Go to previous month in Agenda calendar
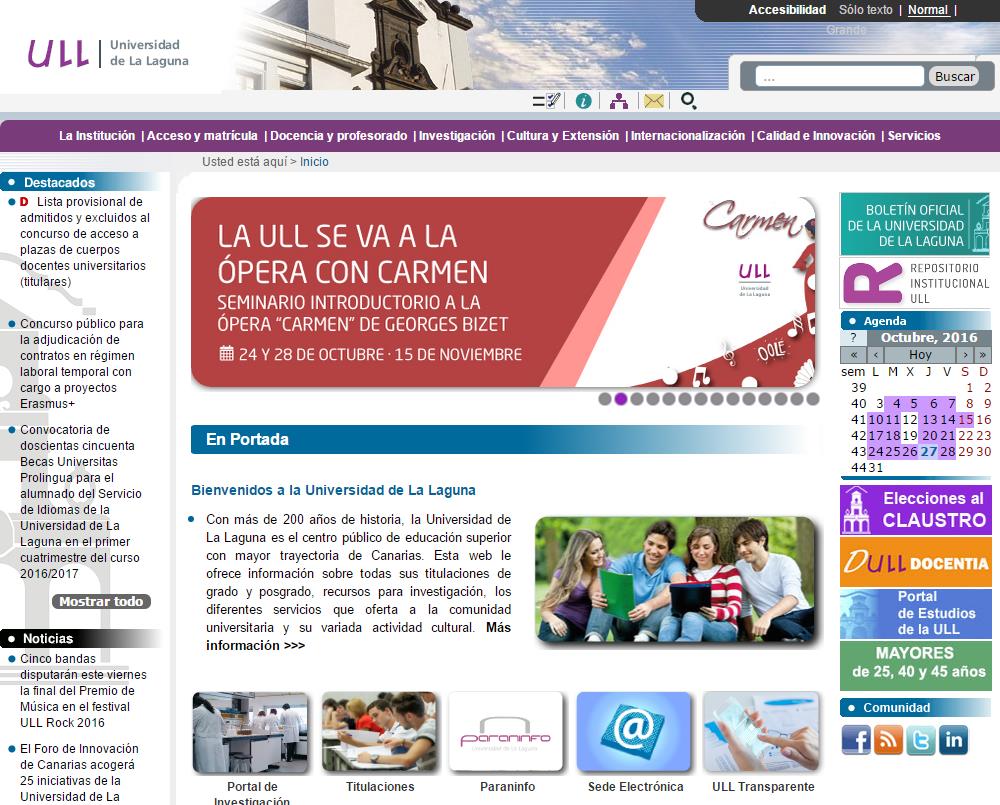This screenshot has height=805, width=1000. [x=876, y=355]
